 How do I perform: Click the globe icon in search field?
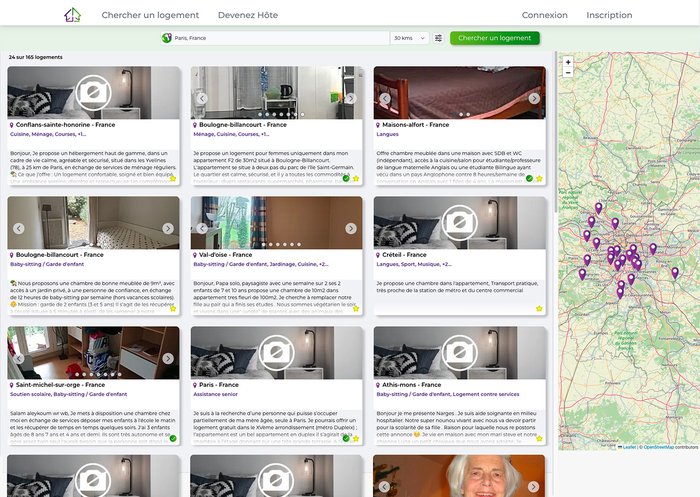[167, 38]
